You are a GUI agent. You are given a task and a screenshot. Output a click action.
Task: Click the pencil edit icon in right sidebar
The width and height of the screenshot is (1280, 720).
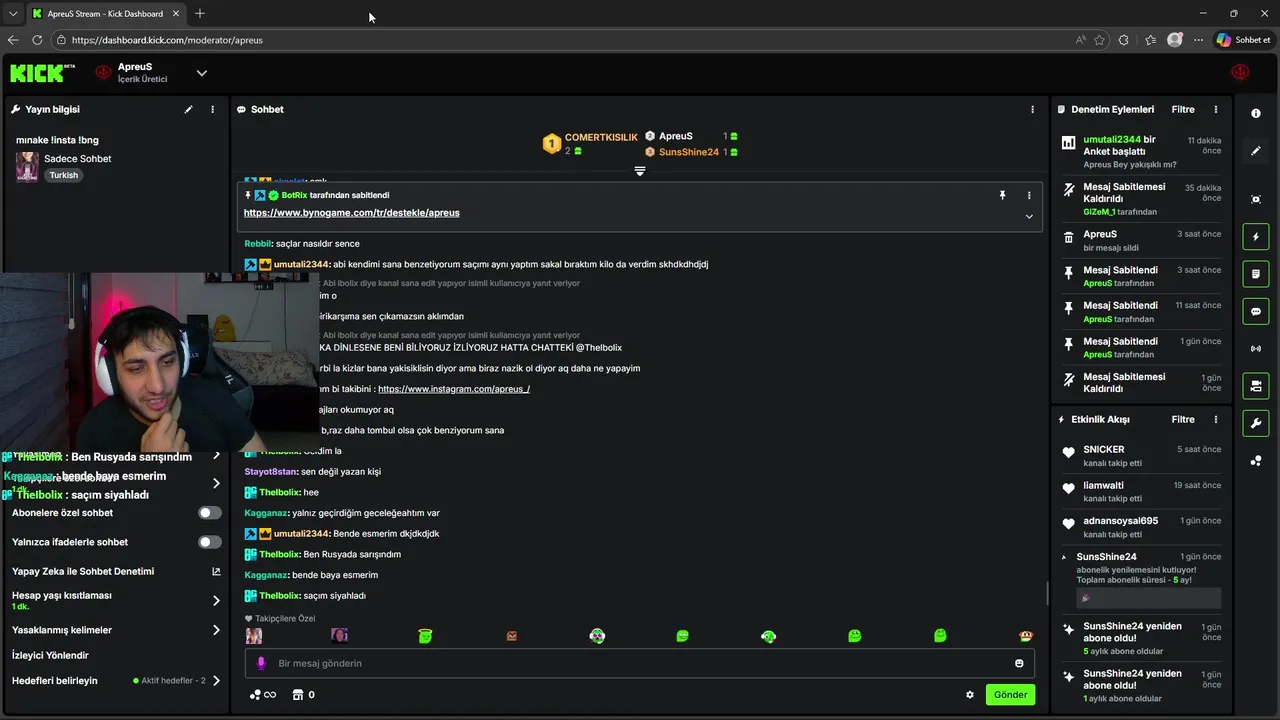1256,151
